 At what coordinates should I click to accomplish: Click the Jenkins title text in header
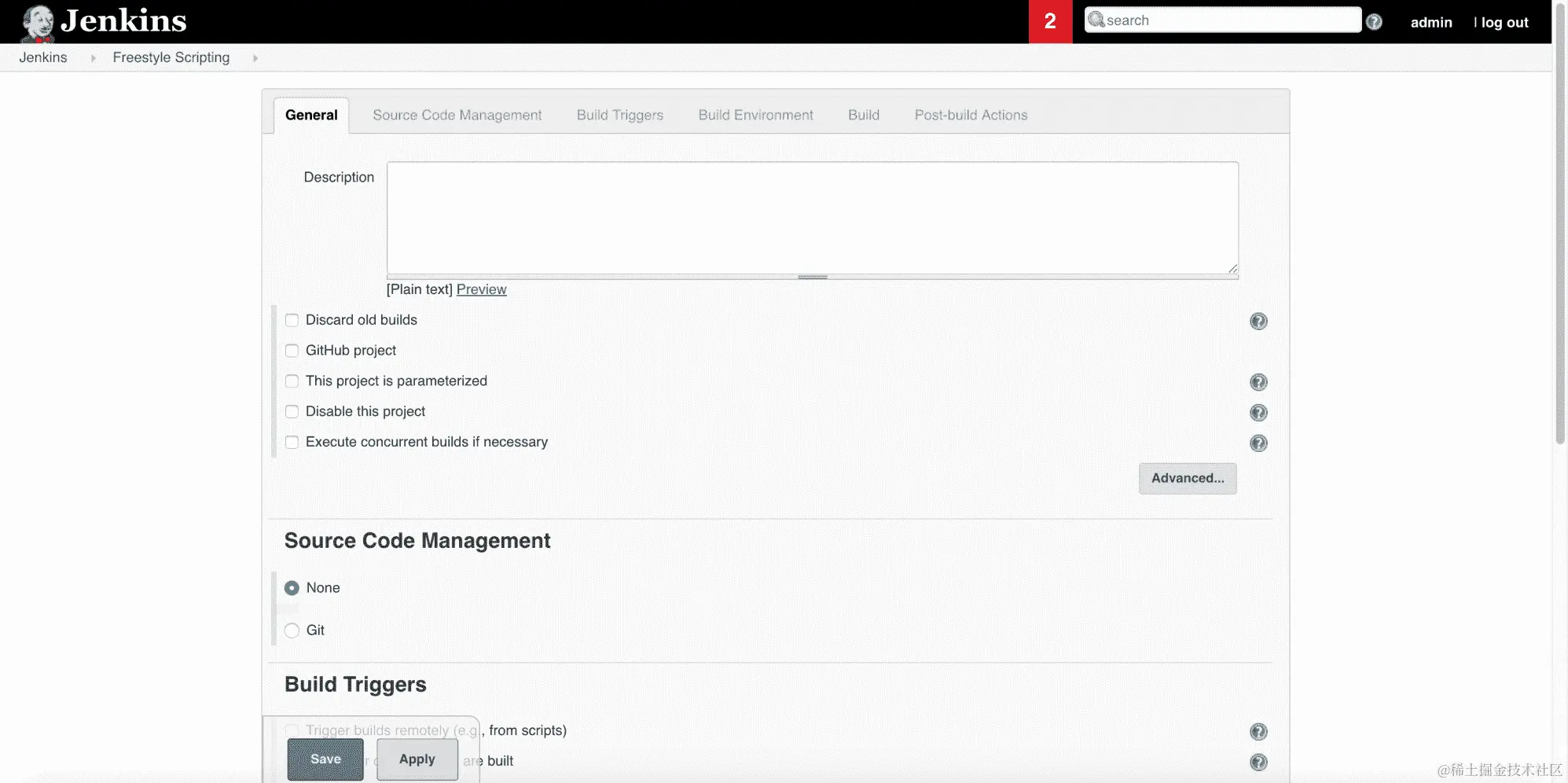click(x=123, y=21)
